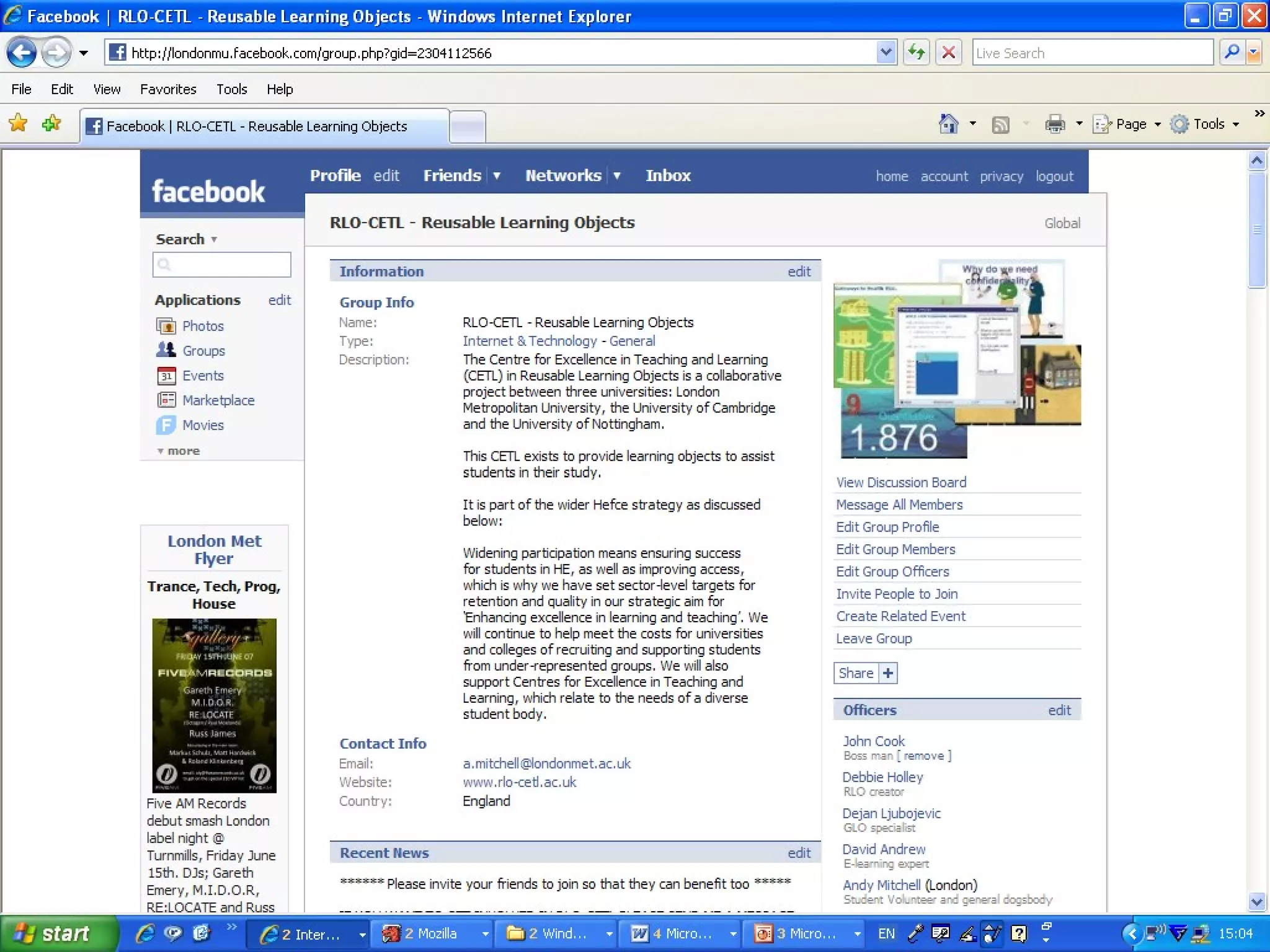Open View Discussion Board link
Viewport: 1270px width, 952px height.
901,482
